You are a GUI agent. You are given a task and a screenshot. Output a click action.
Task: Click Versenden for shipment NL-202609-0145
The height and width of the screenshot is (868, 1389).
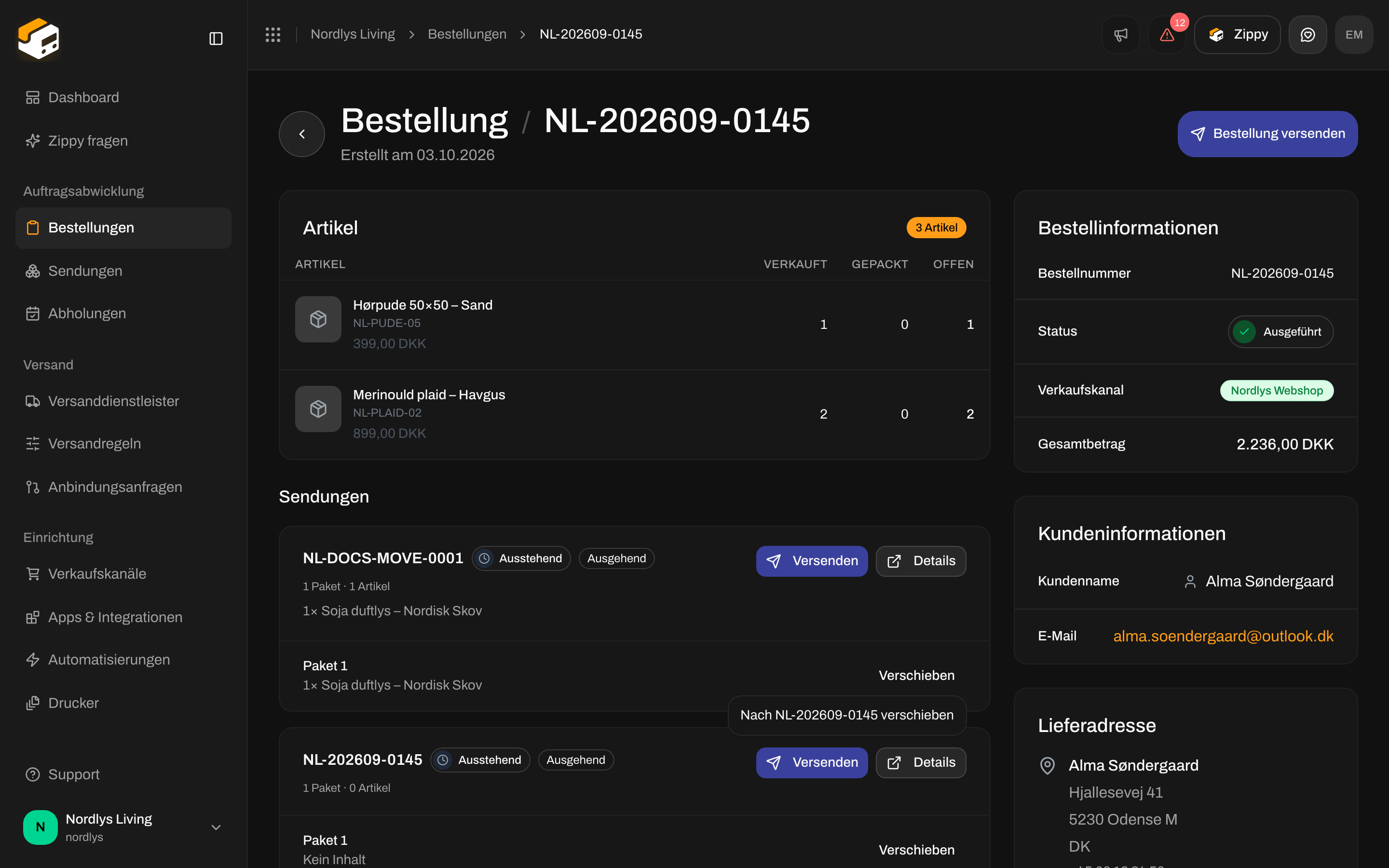pos(812,762)
